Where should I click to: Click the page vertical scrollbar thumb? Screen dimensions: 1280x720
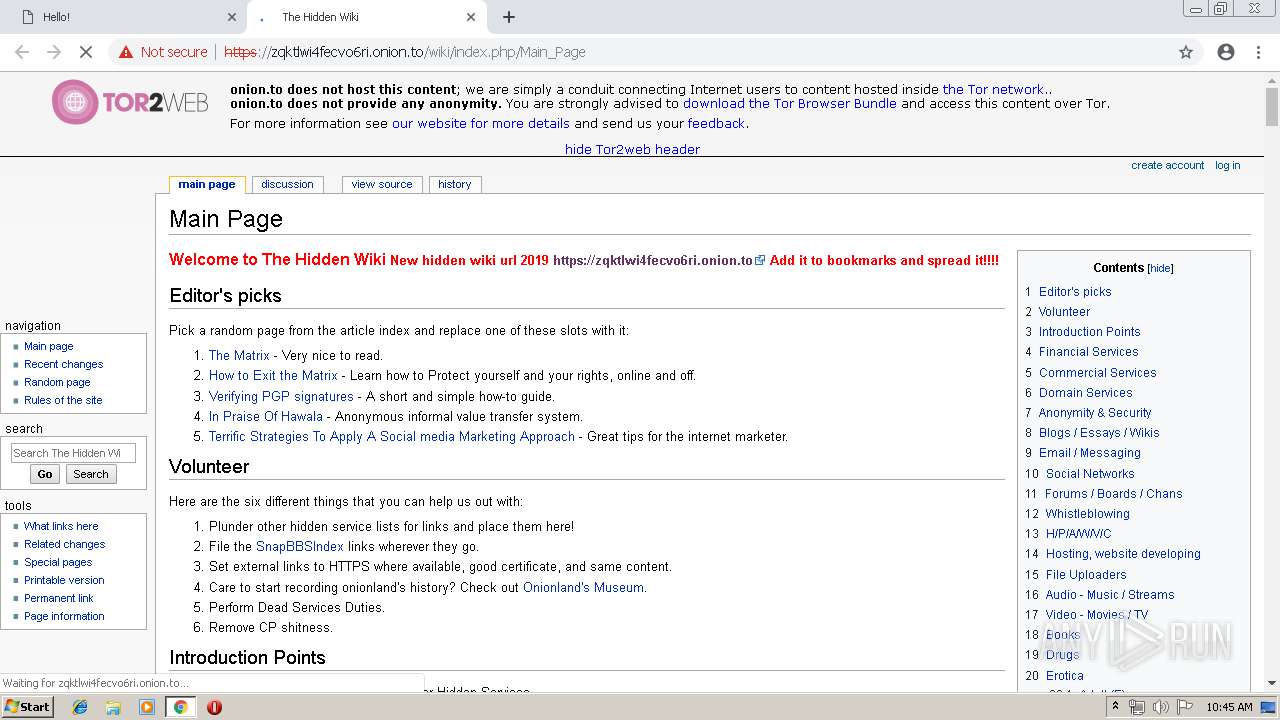point(1272,108)
